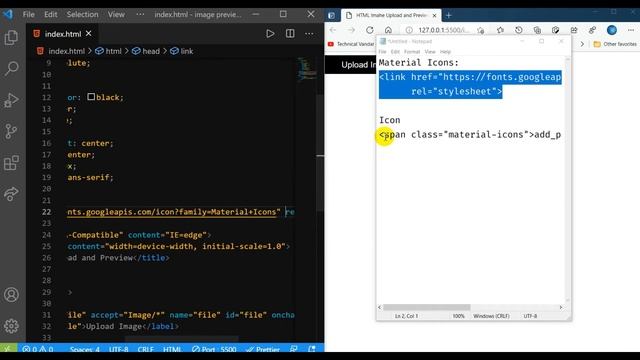This screenshot has width=640, height=360.
Task: Close the index.html editor tab
Action: coord(89,33)
